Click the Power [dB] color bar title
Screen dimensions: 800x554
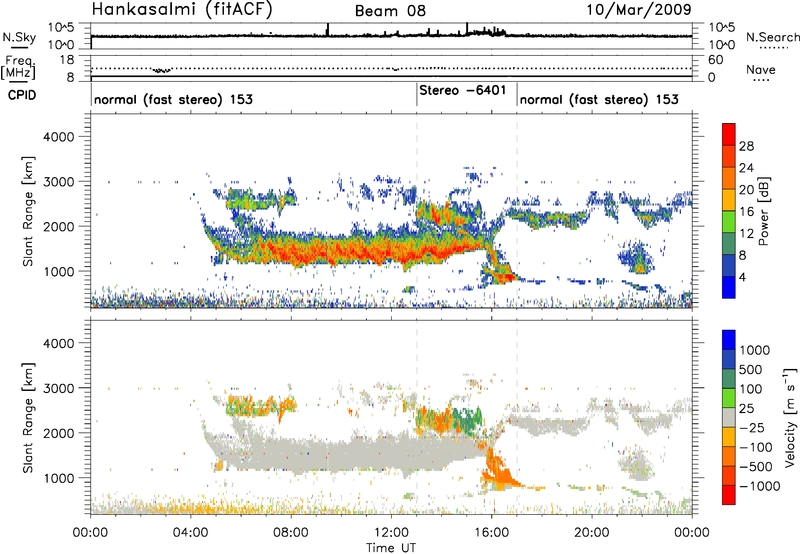763,211
